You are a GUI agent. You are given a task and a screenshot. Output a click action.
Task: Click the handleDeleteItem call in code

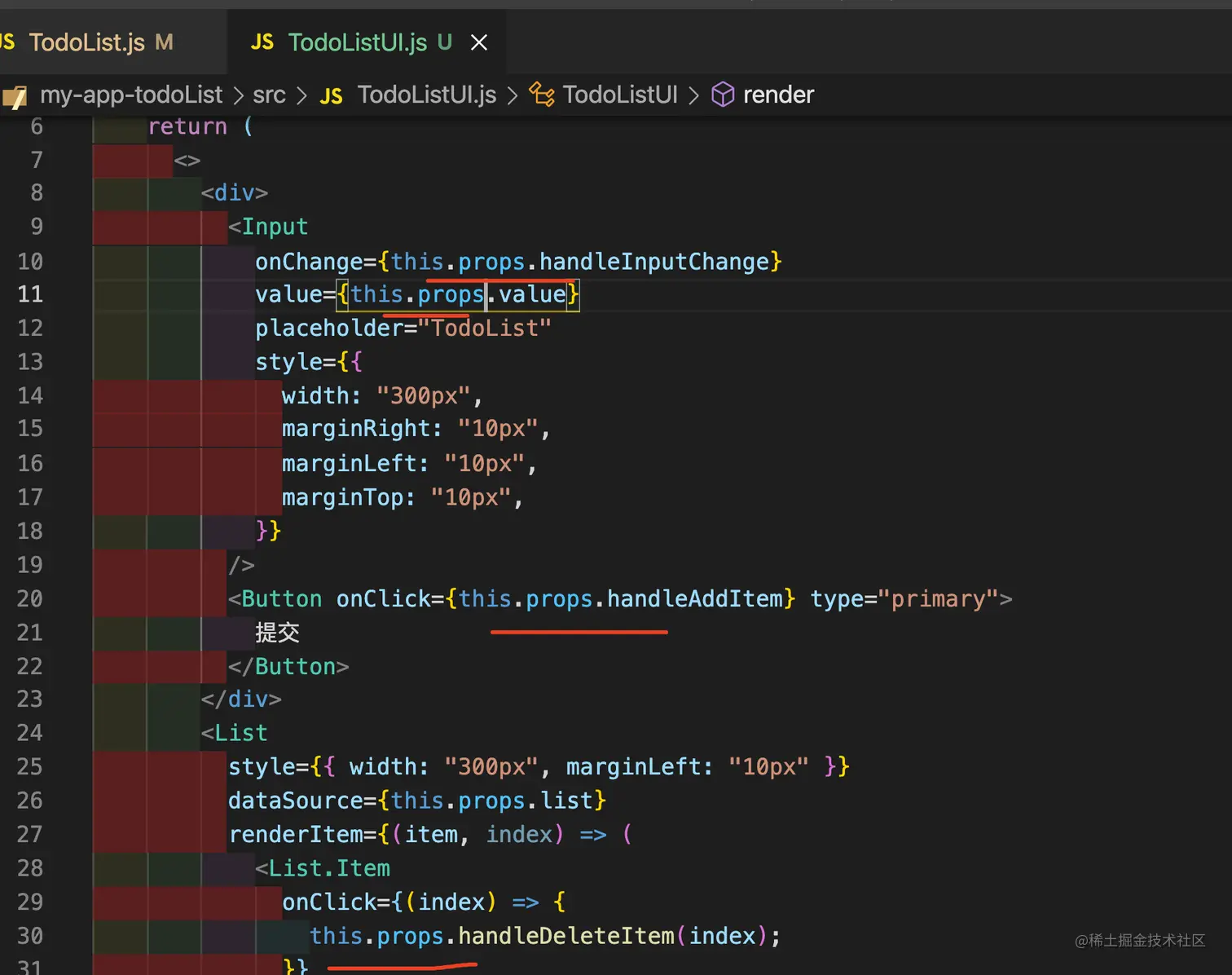pyautogui.click(x=565, y=936)
